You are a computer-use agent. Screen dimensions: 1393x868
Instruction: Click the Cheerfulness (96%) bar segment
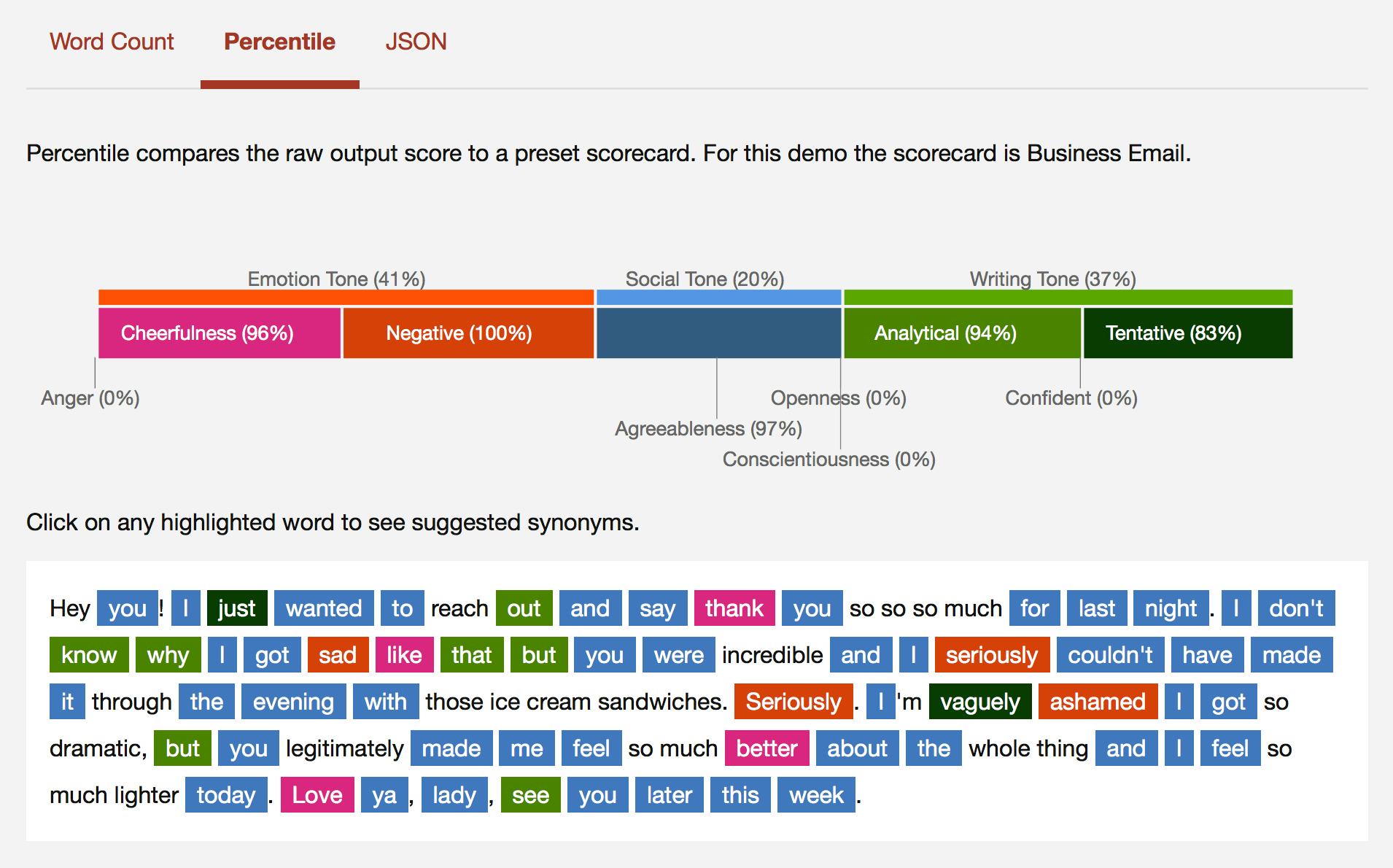tap(219, 333)
